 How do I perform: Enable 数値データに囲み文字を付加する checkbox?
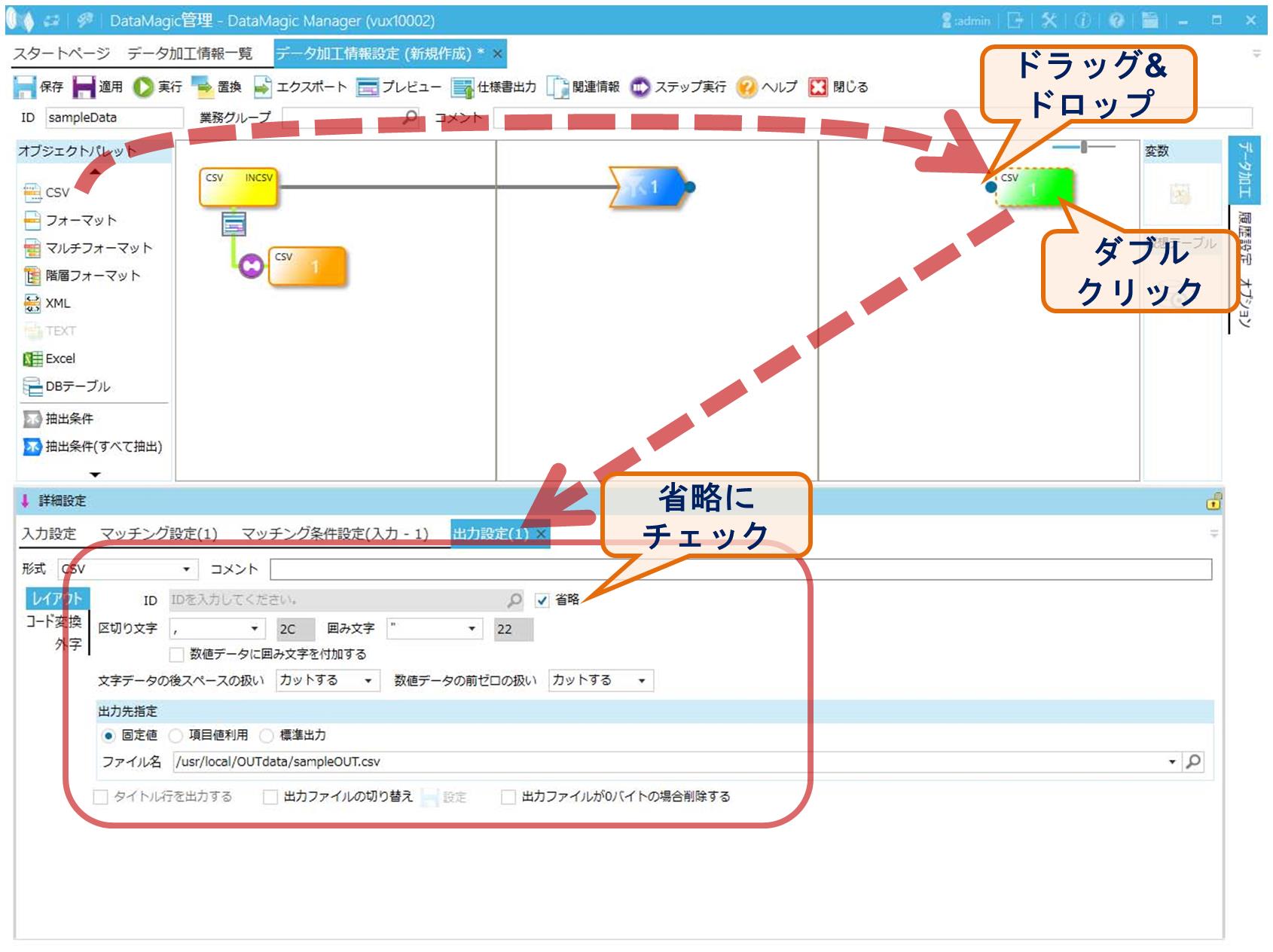click(x=177, y=654)
